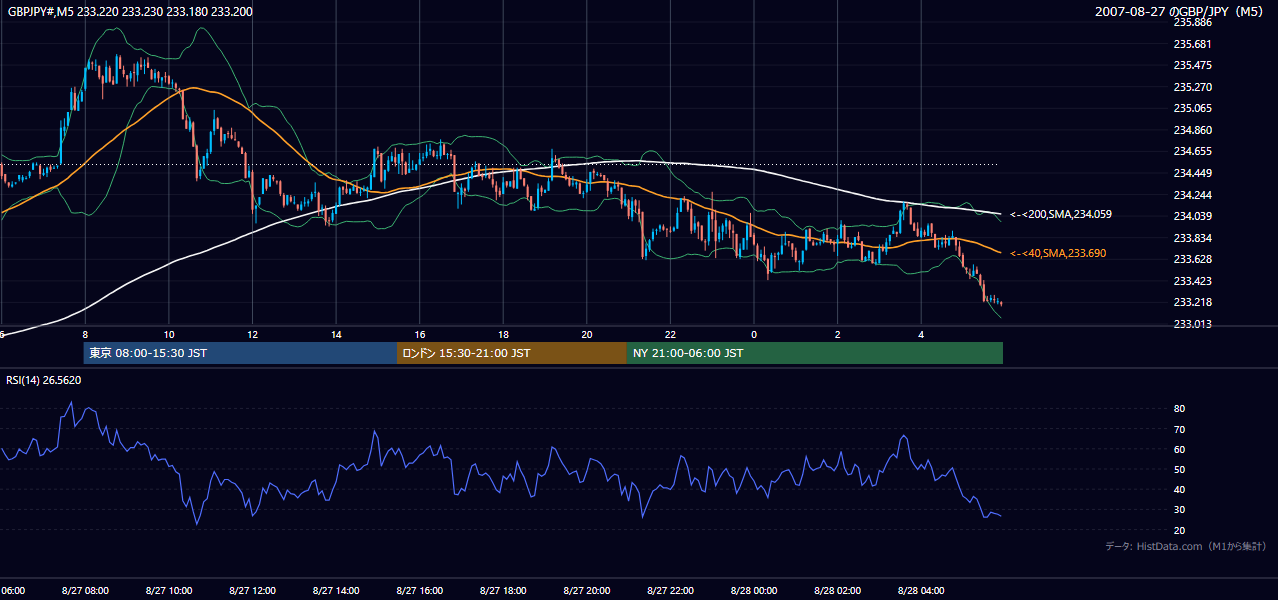The height and width of the screenshot is (600, 1278).
Task: Click the 234.039 price axis label
Action: [x=1192, y=216]
